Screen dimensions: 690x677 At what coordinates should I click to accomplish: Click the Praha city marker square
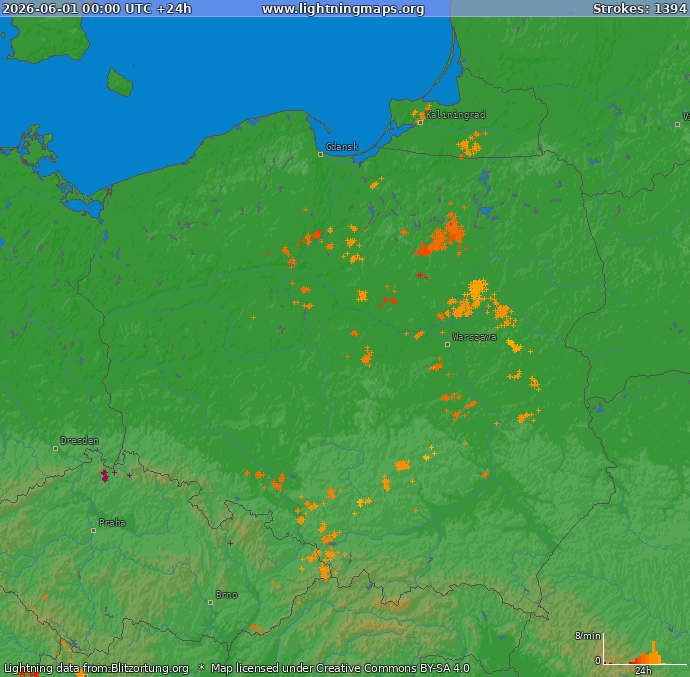[93, 530]
